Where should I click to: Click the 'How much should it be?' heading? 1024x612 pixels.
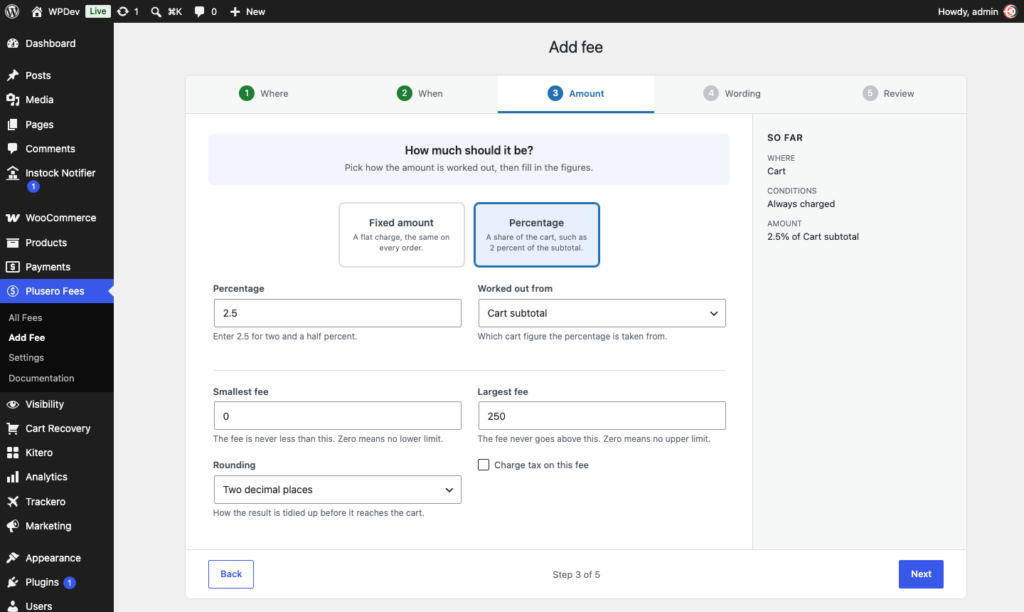[469, 150]
